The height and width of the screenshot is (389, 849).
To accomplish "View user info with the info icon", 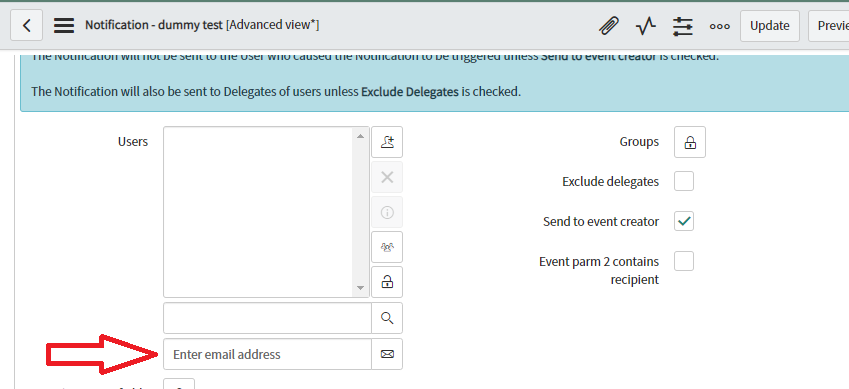I will pos(387,212).
